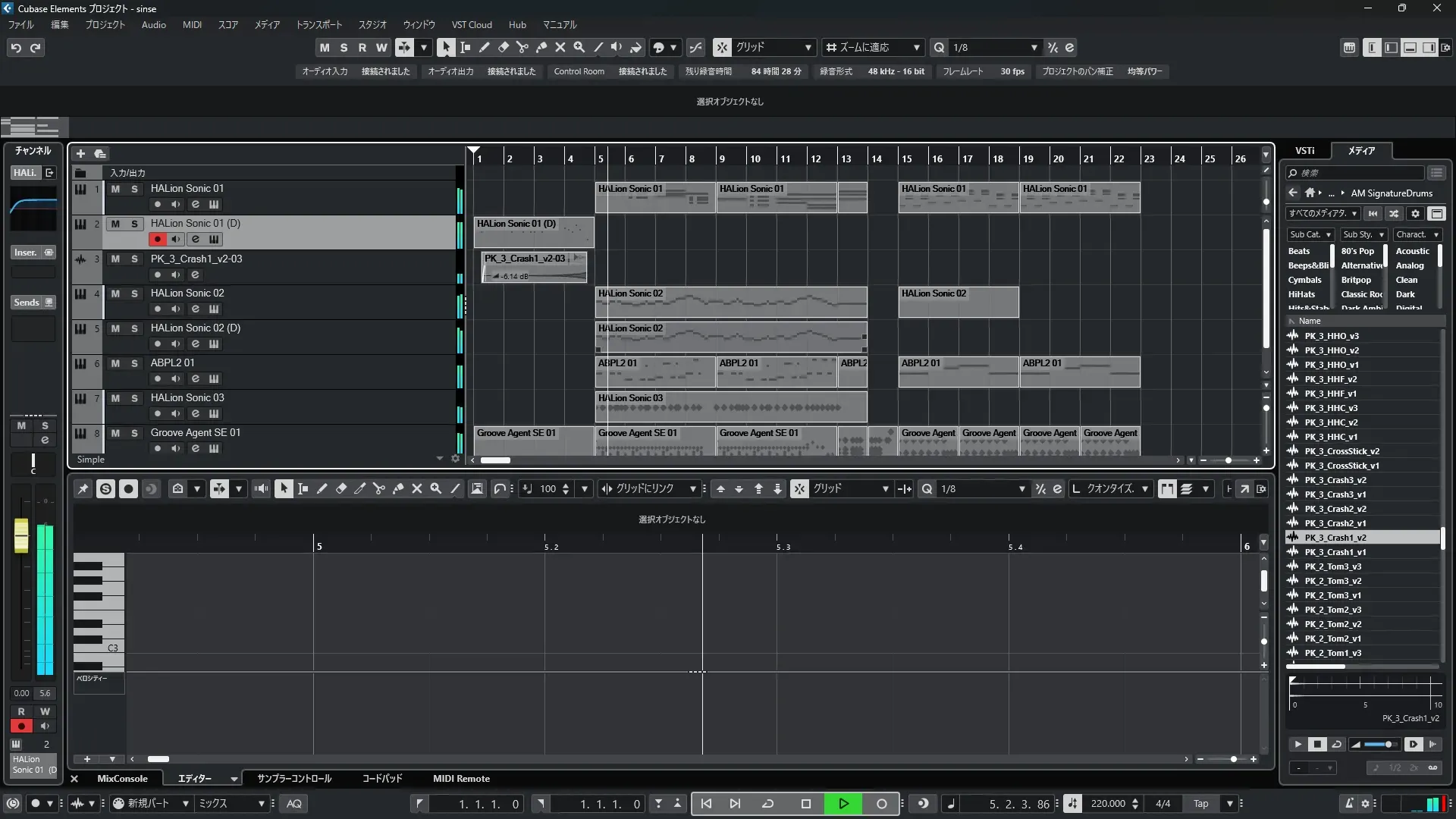Open the VSTi panel tab
The height and width of the screenshot is (819, 1456).
coord(1304,151)
